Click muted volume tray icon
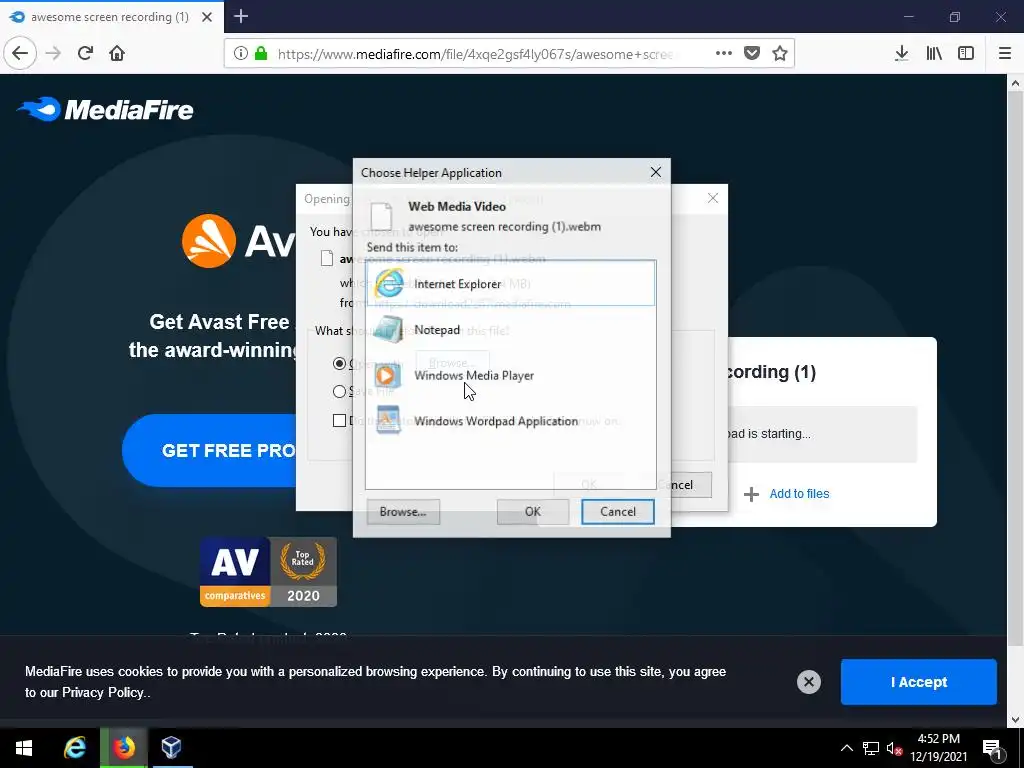Viewport: 1024px width, 768px height. click(x=894, y=748)
